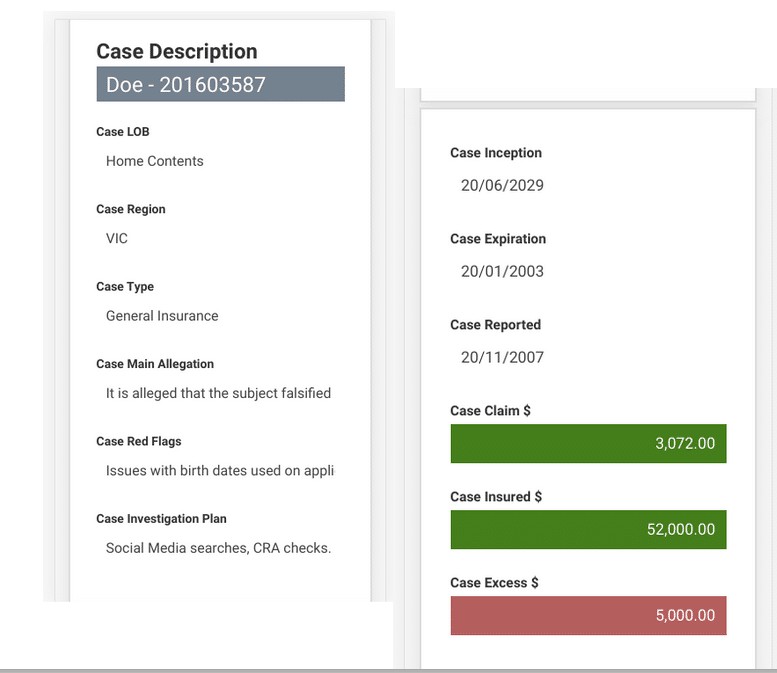Select the green Case Insured amount 52,000.00
The width and height of the screenshot is (777, 673).
pyautogui.click(x=588, y=530)
